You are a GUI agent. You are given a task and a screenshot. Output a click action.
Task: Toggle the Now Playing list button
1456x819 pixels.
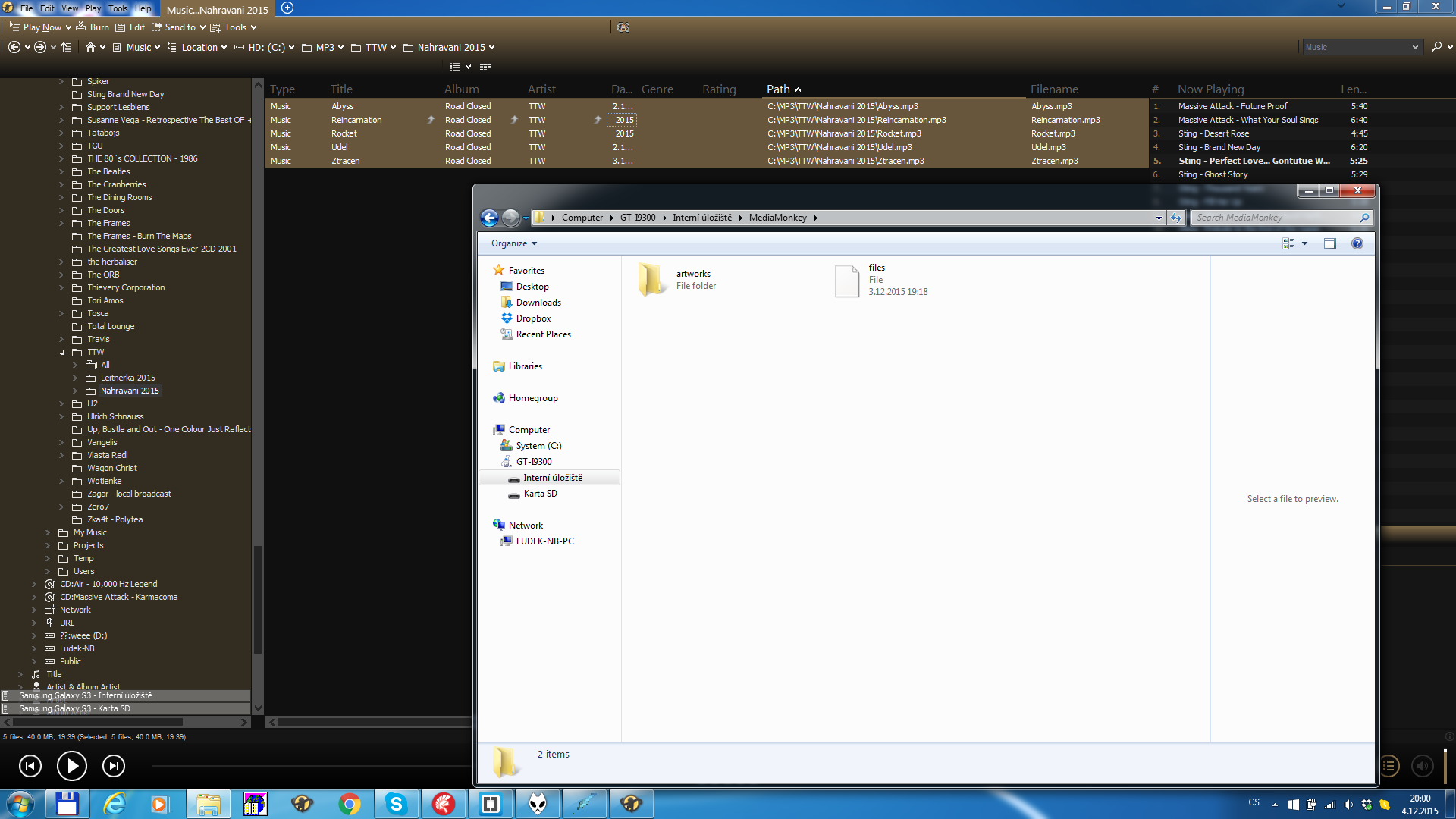coord(1389,766)
